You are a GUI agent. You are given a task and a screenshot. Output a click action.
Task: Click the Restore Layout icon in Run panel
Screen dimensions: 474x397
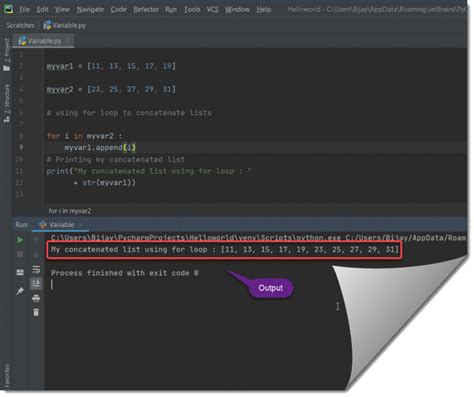[x=20, y=272]
